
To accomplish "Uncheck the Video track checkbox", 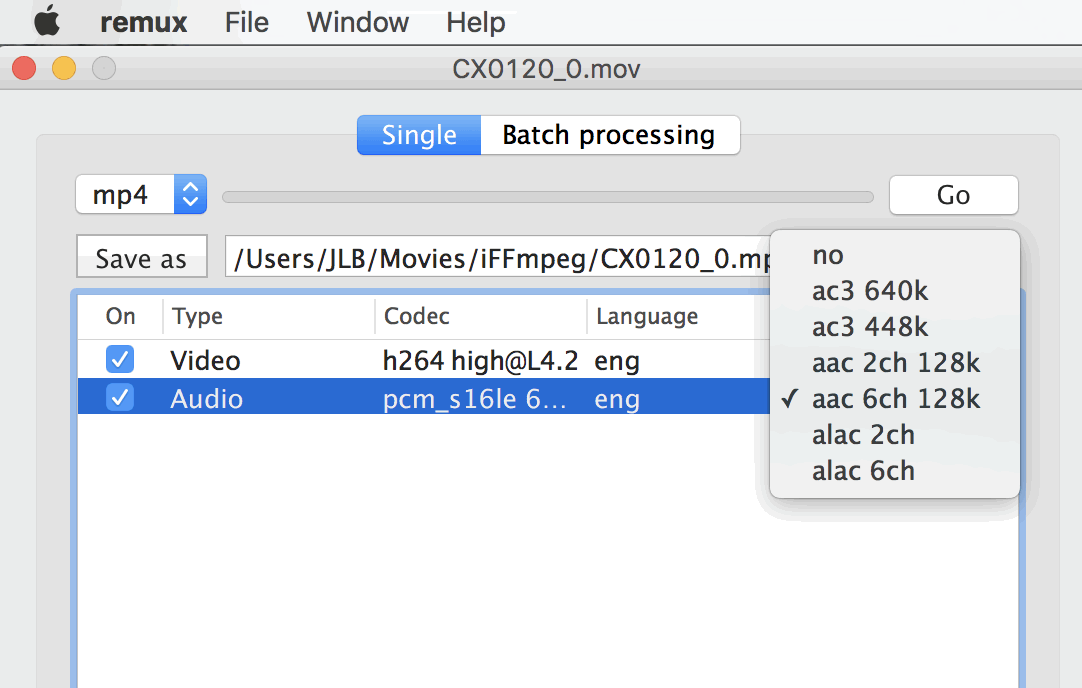I will (x=120, y=360).
